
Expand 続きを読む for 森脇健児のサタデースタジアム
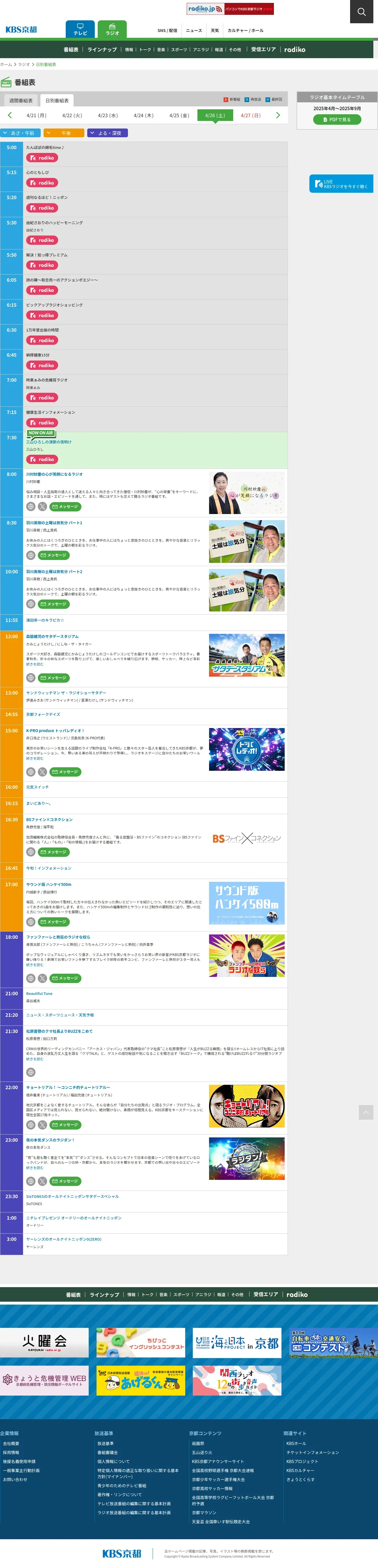(35, 664)
